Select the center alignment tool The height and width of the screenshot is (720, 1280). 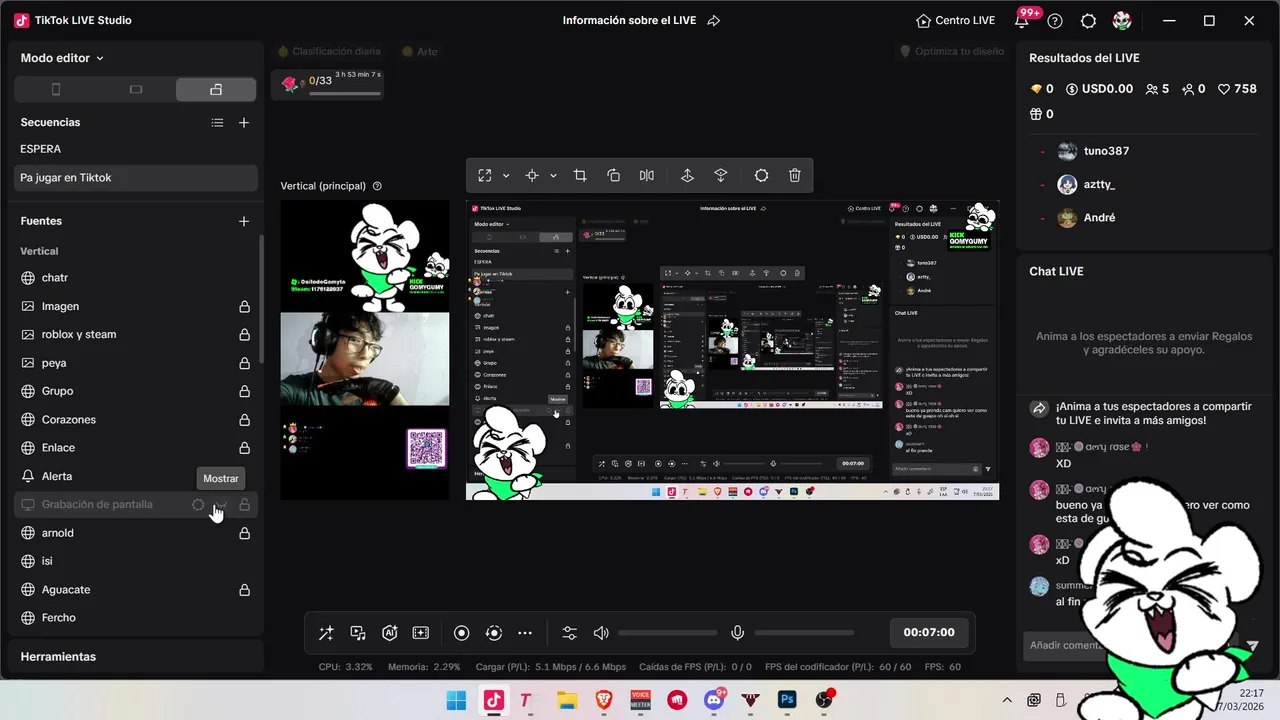pos(532,175)
